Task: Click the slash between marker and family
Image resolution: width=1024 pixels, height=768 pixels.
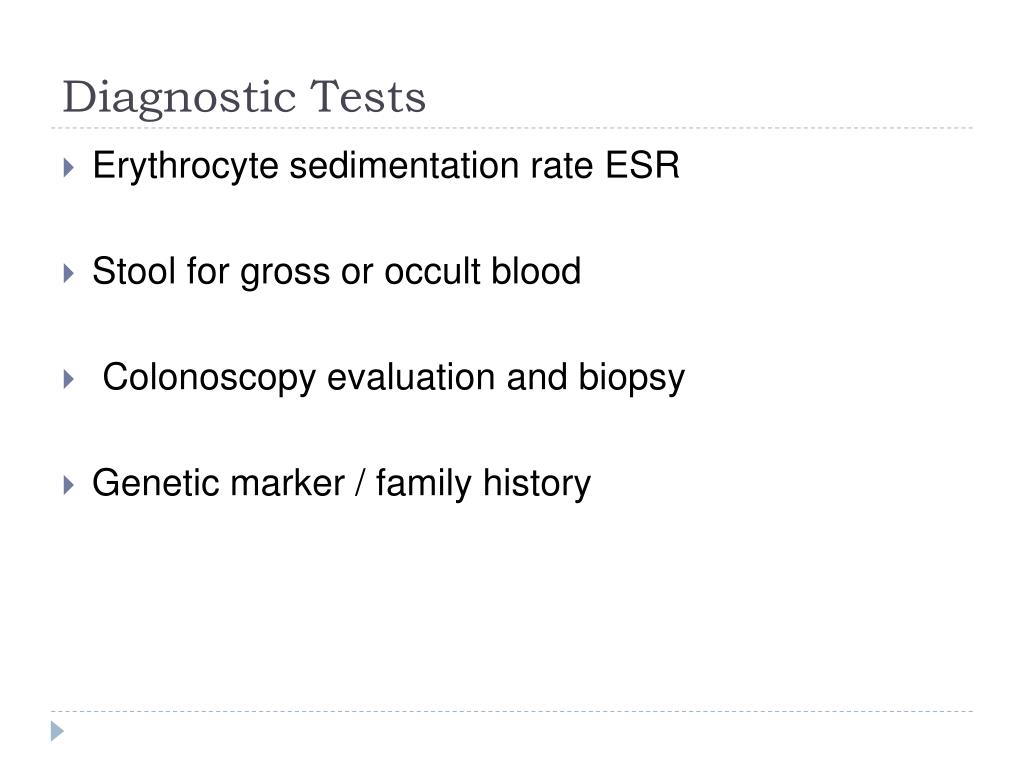Action: click(360, 483)
